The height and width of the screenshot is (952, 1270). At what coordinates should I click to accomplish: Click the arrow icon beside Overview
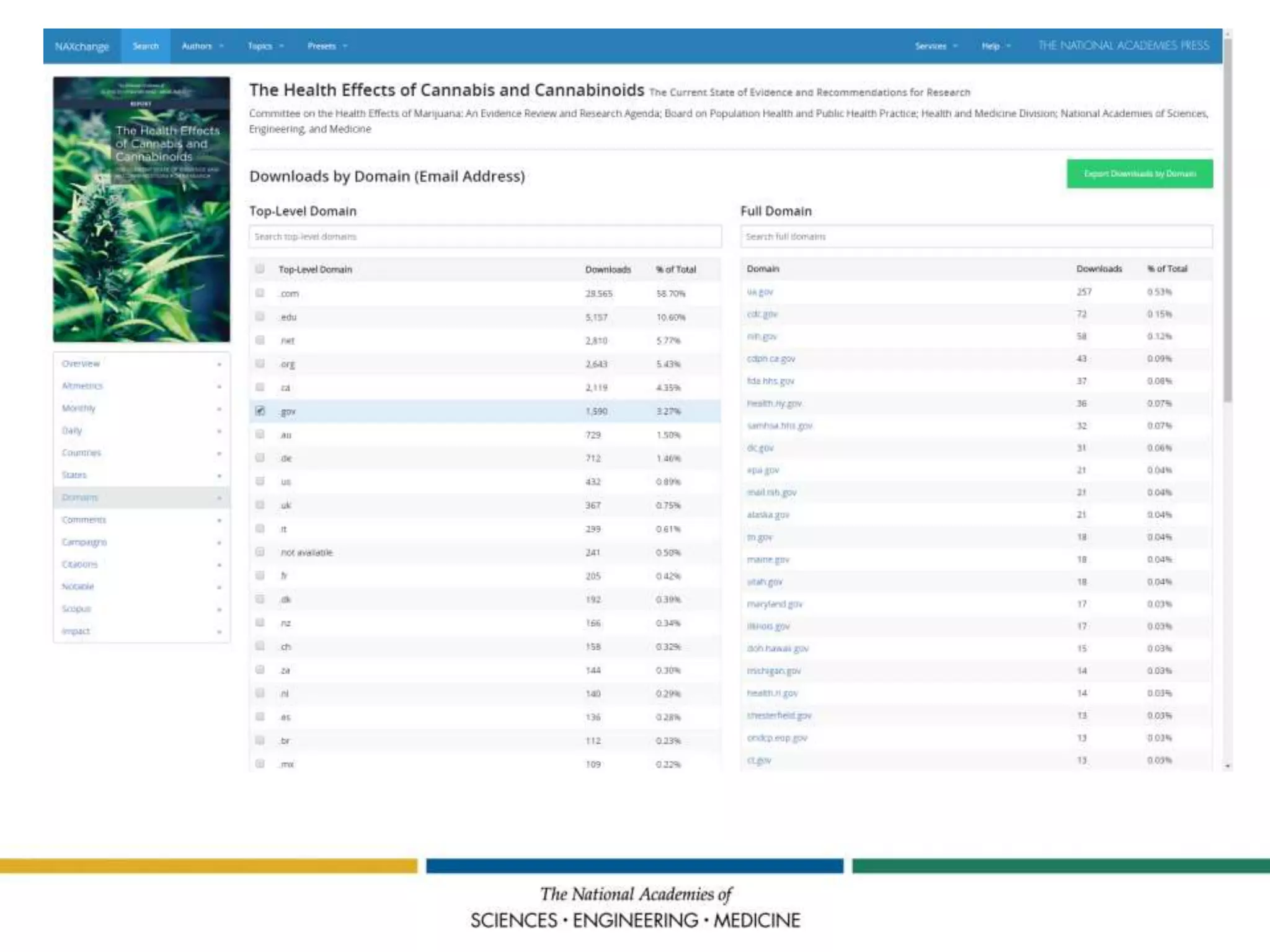tap(219, 364)
